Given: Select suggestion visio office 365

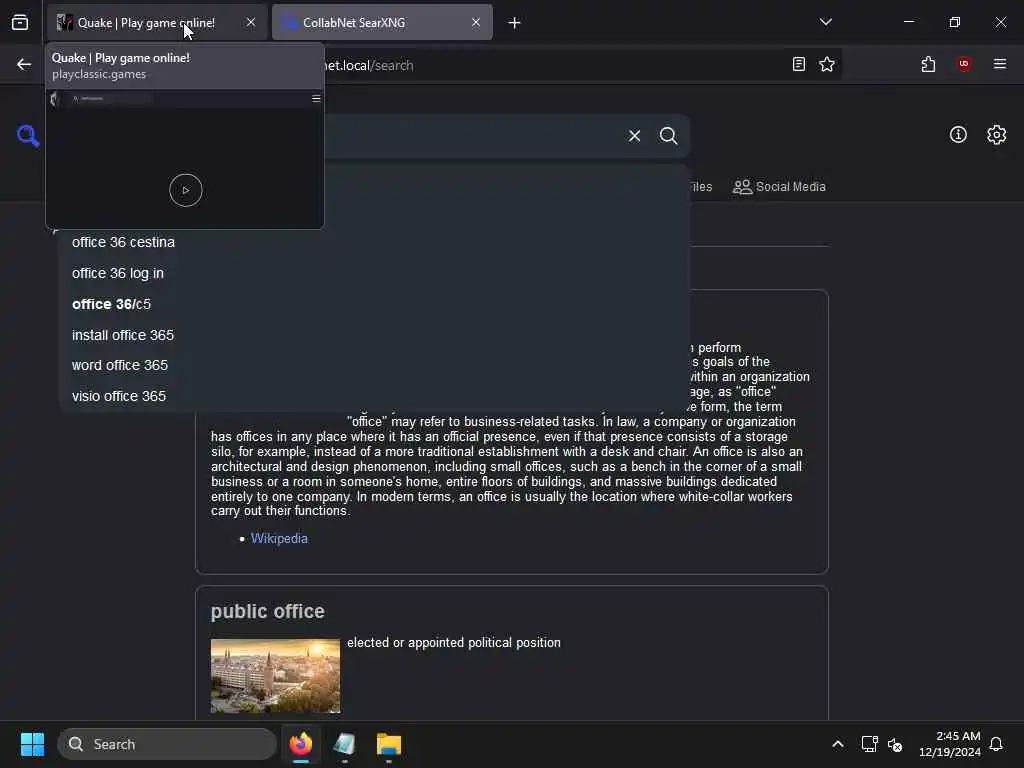Looking at the screenshot, I should pyautogui.click(x=374, y=396).
